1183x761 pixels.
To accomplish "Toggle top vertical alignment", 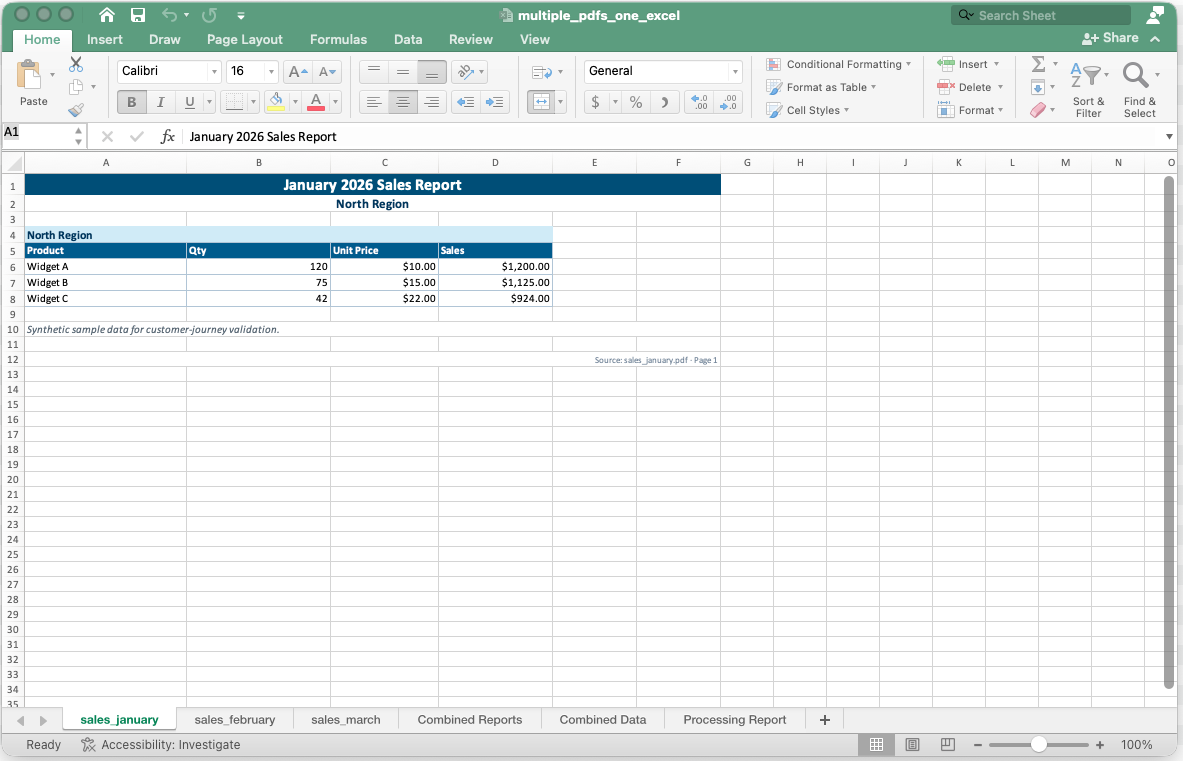I will pos(374,72).
